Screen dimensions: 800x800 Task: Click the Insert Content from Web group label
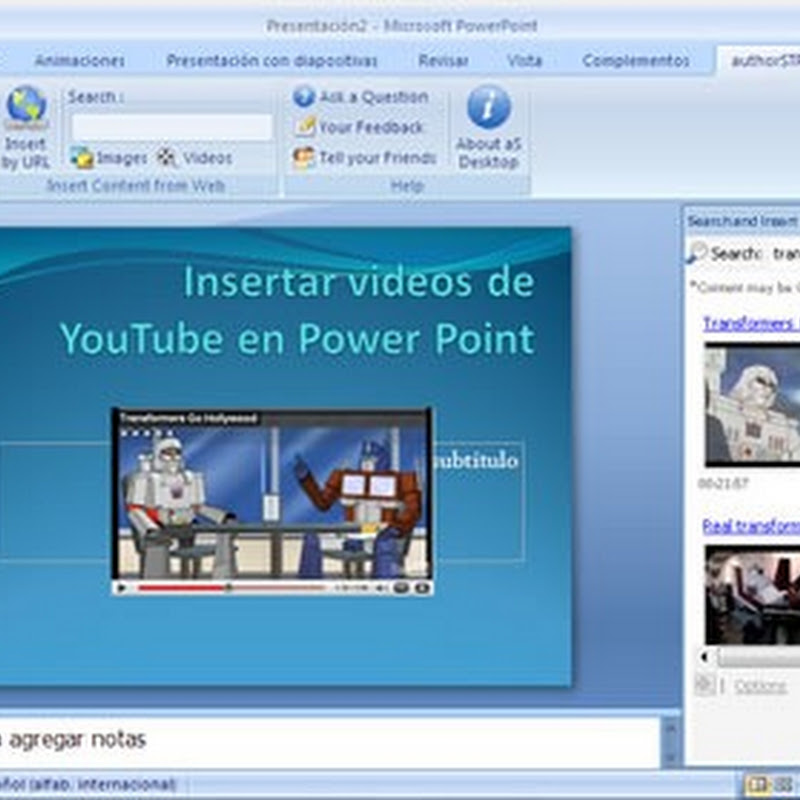click(x=136, y=185)
